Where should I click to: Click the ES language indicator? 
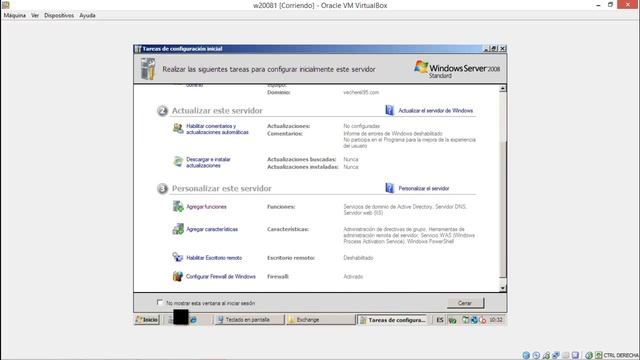pos(440,320)
